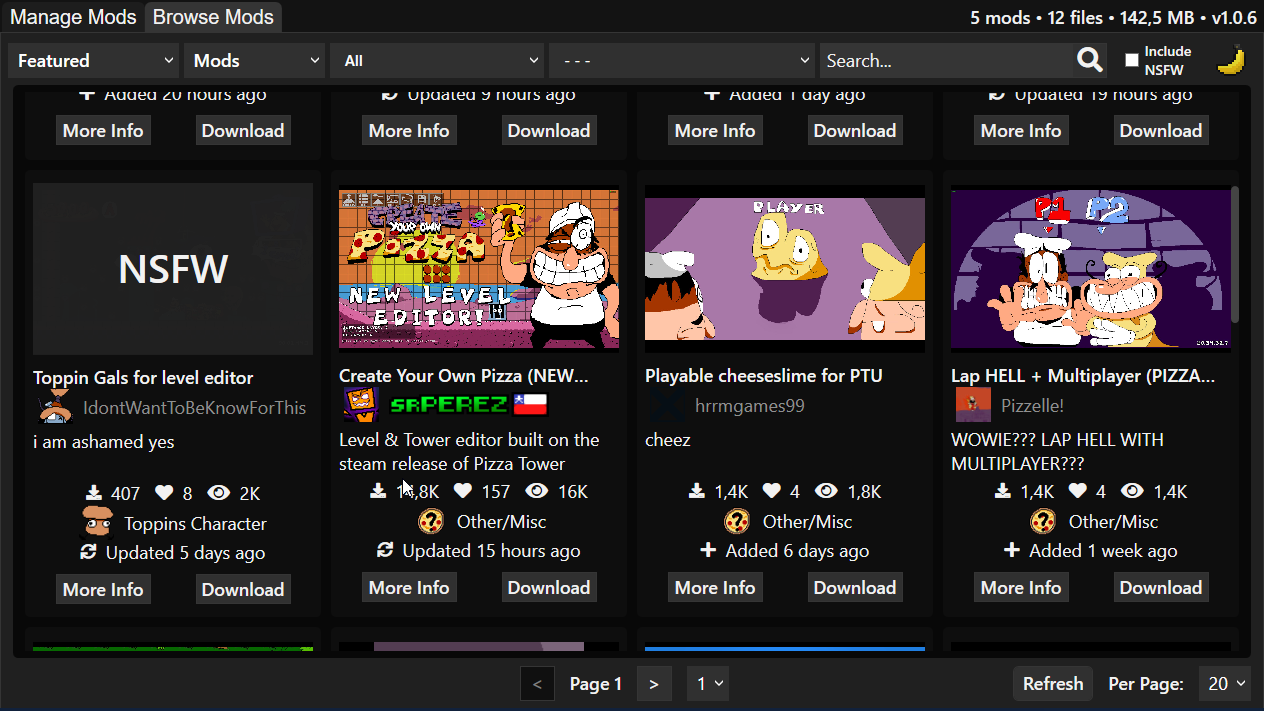The width and height of the screenshot is (1264, 711).
Task: Click the Other/Misc icon on Lap HELL card
Action: click(x=1043, y=521)
